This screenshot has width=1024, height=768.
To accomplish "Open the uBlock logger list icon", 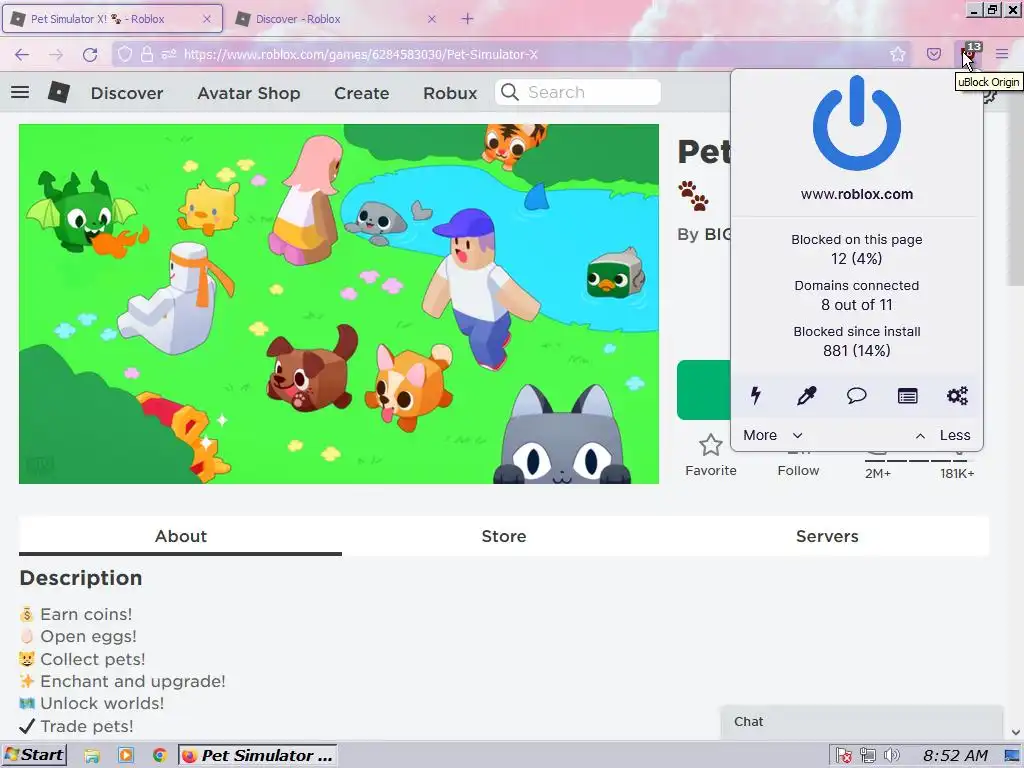I will point(907,396).
